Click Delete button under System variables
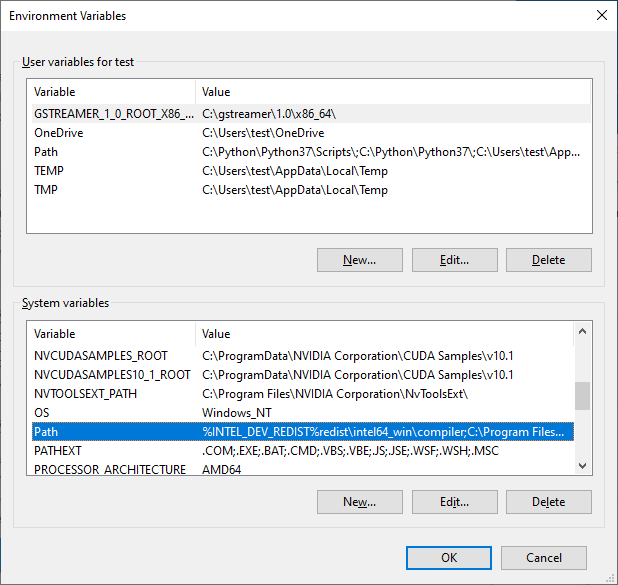 click(548, 502)
